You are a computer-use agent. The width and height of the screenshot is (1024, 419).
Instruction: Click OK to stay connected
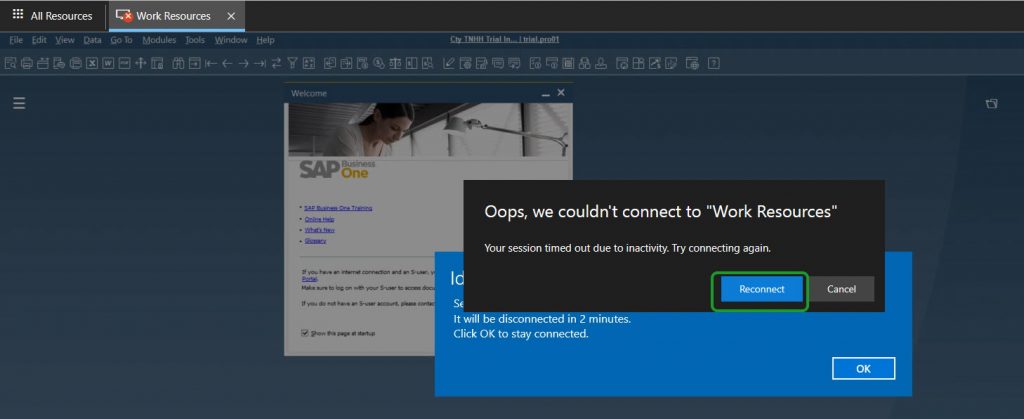pos(863,369)
